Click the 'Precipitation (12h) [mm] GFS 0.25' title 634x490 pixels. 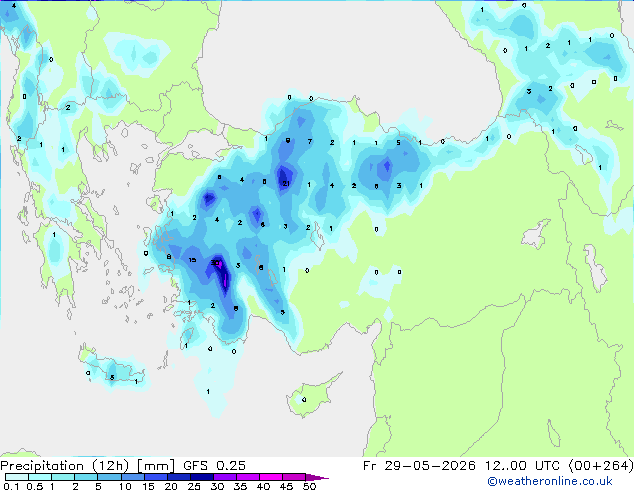coord(123,466)
